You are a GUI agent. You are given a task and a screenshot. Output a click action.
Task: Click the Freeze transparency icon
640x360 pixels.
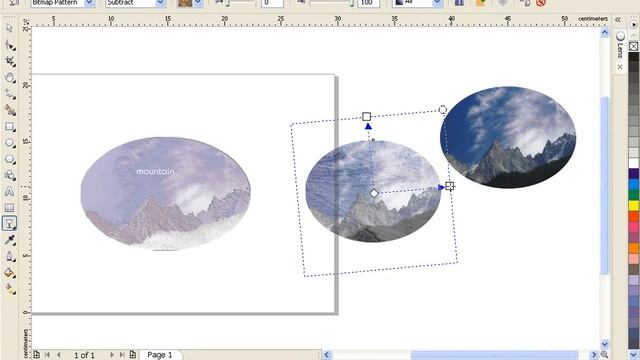pos(502,3)
